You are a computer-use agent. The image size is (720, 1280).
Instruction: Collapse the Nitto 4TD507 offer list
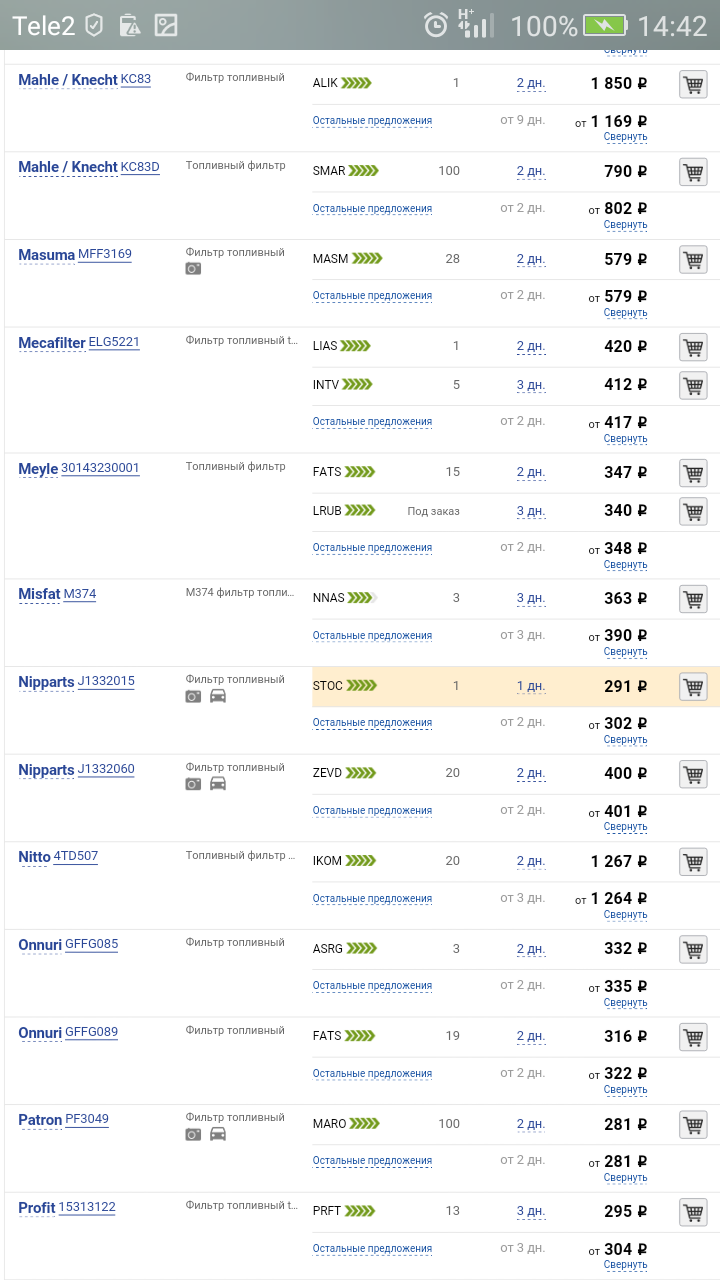point(625,915)
